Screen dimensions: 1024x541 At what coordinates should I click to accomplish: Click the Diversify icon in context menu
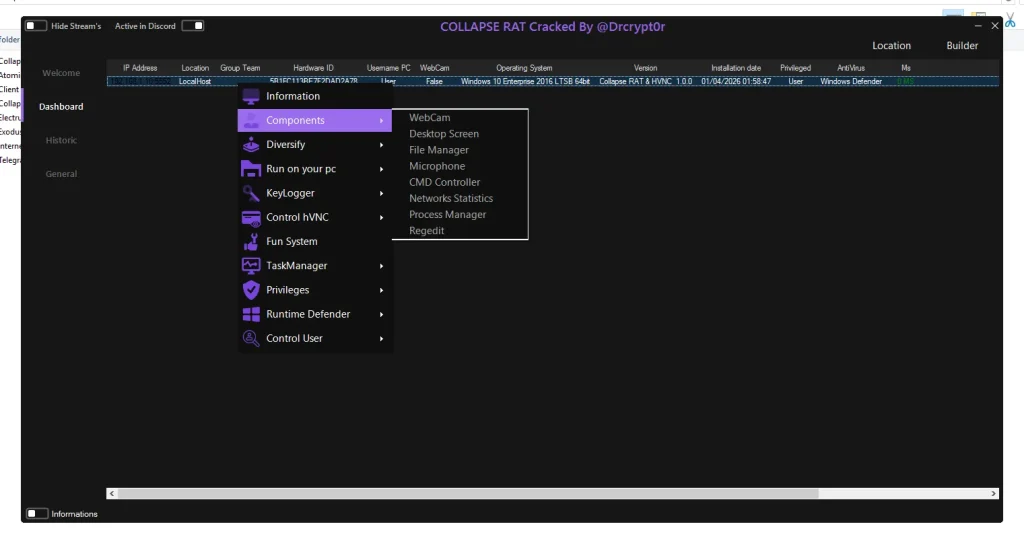250,145
